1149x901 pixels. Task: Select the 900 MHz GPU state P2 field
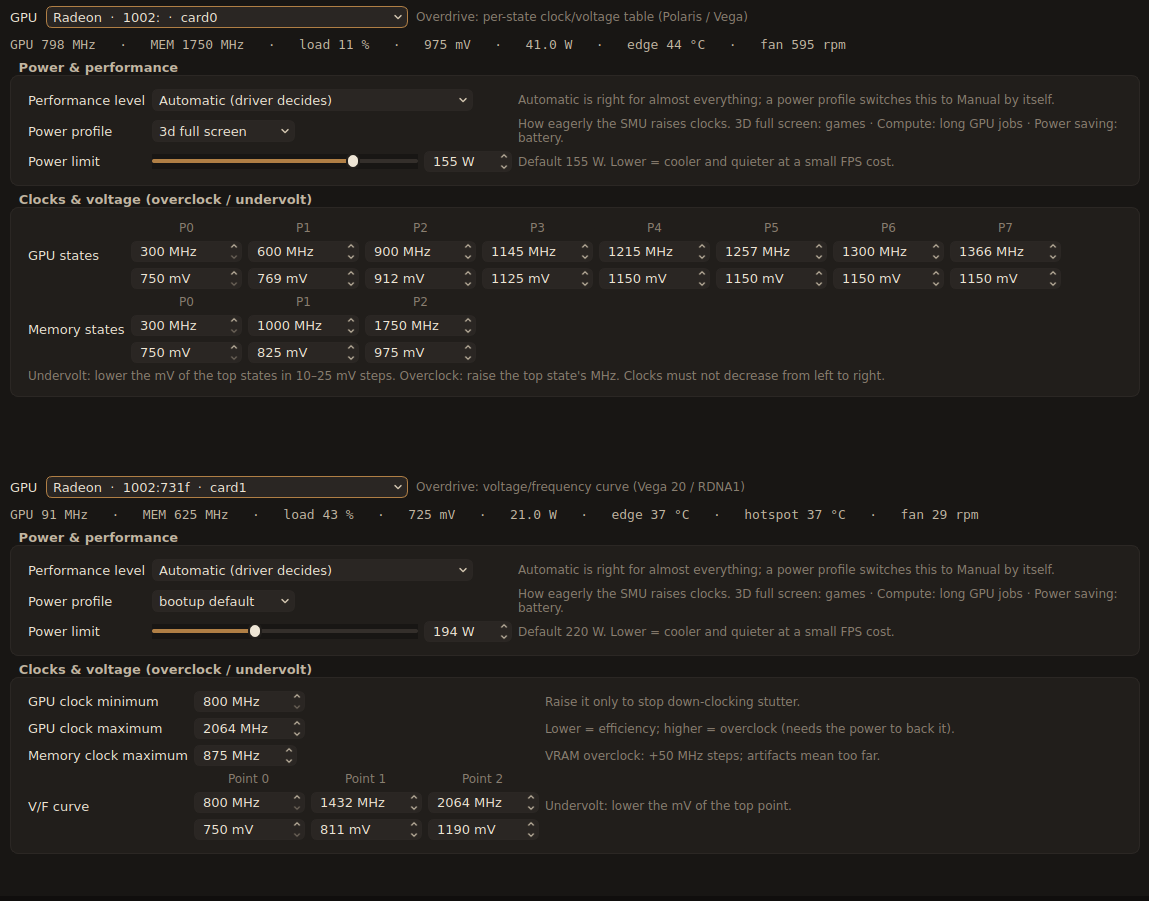click(x=420, y=252)
